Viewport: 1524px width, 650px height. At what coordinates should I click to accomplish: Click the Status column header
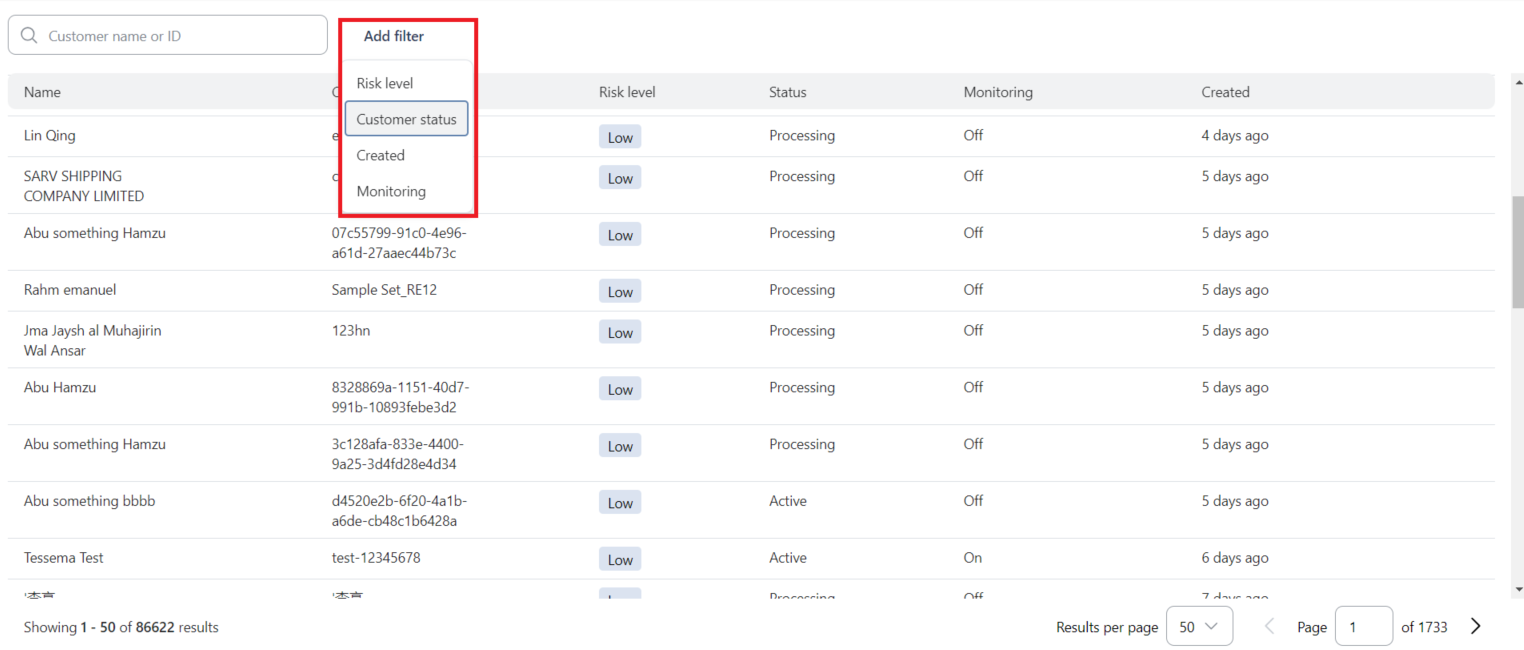pyautogui.click(x=787, y=92)
